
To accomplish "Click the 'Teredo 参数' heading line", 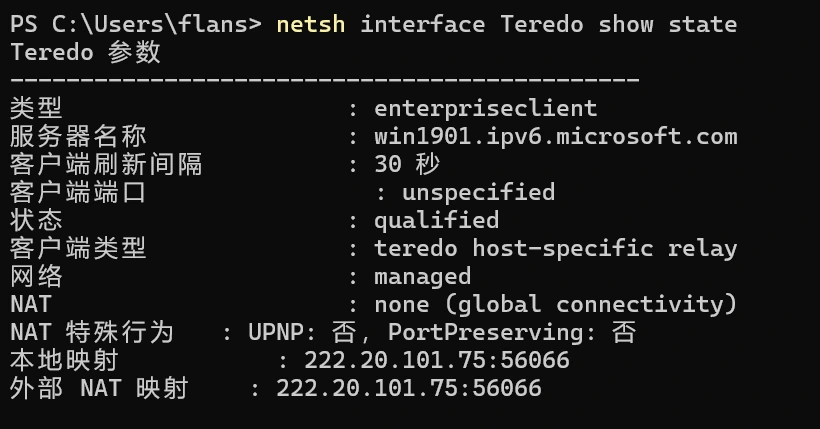I will coord(84,52).
